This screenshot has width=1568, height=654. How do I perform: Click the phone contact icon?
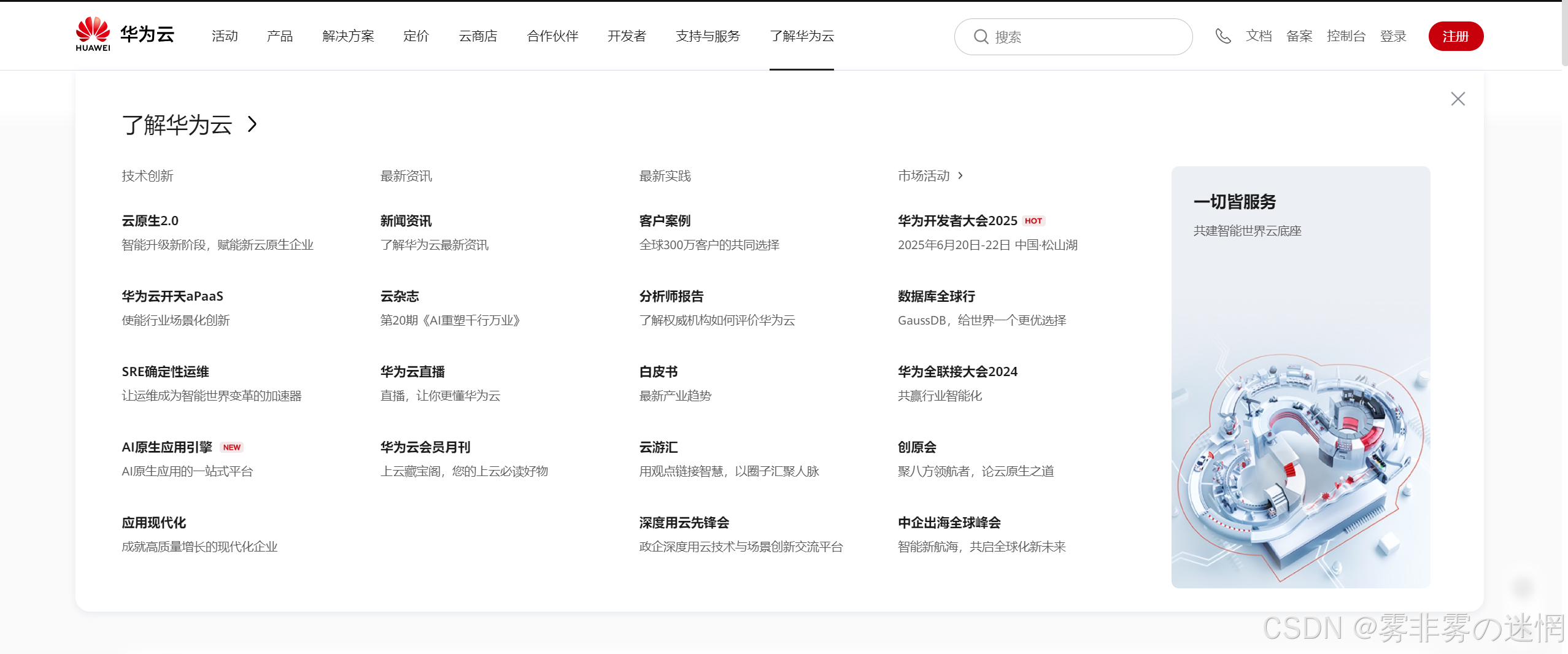point(1223,36)
